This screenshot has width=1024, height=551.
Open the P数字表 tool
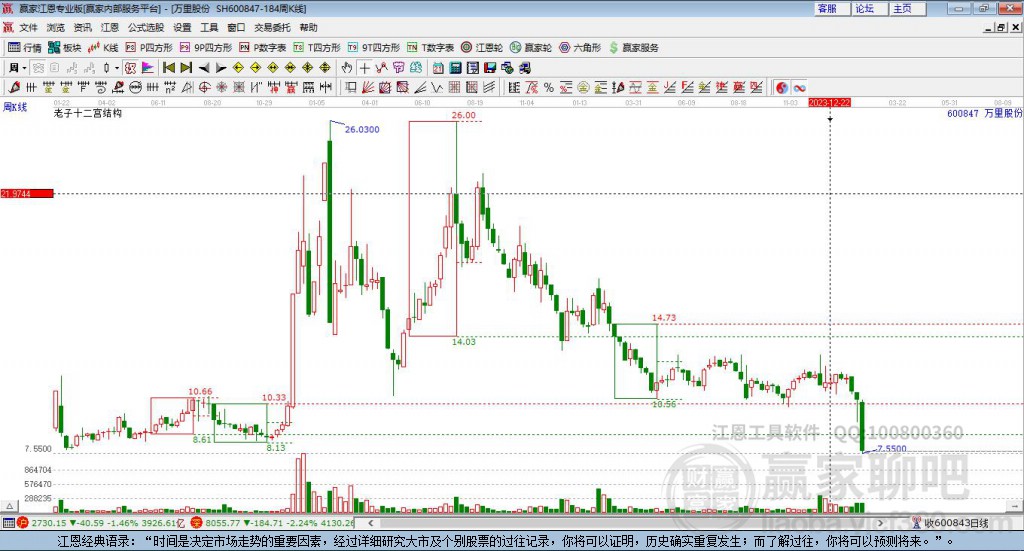(x=263, y=48)
